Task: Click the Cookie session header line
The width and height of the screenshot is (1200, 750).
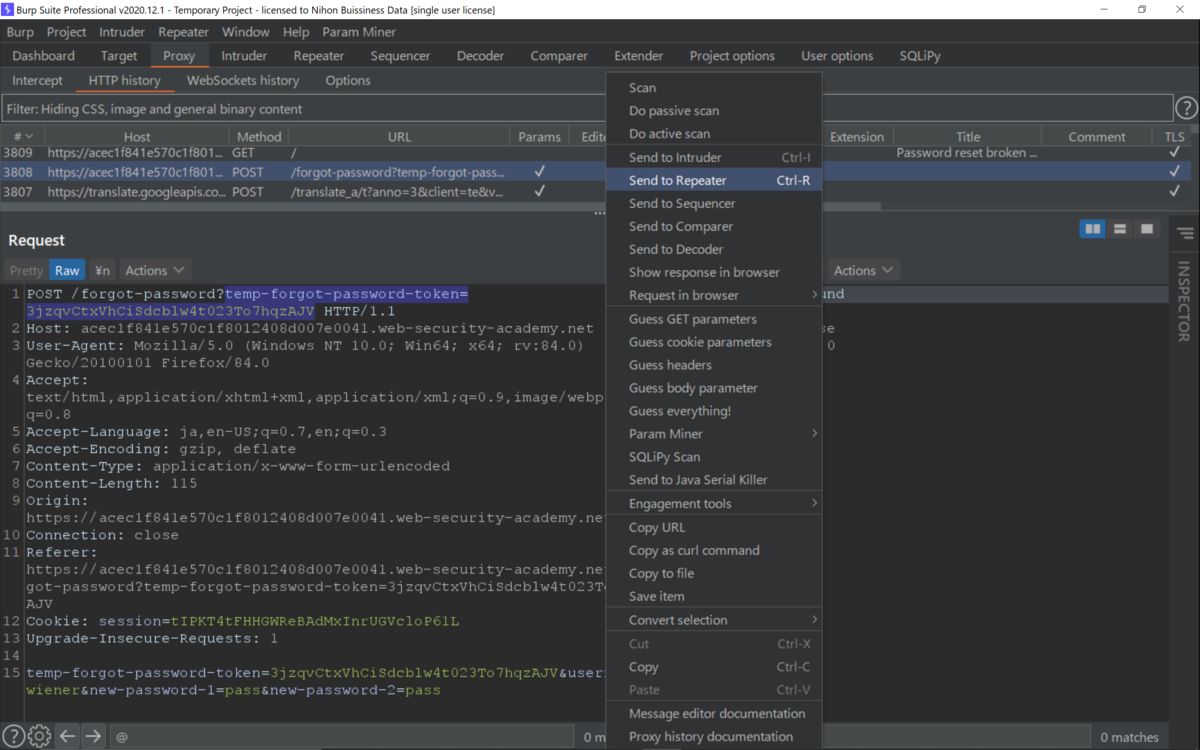Action: [243, 621]
